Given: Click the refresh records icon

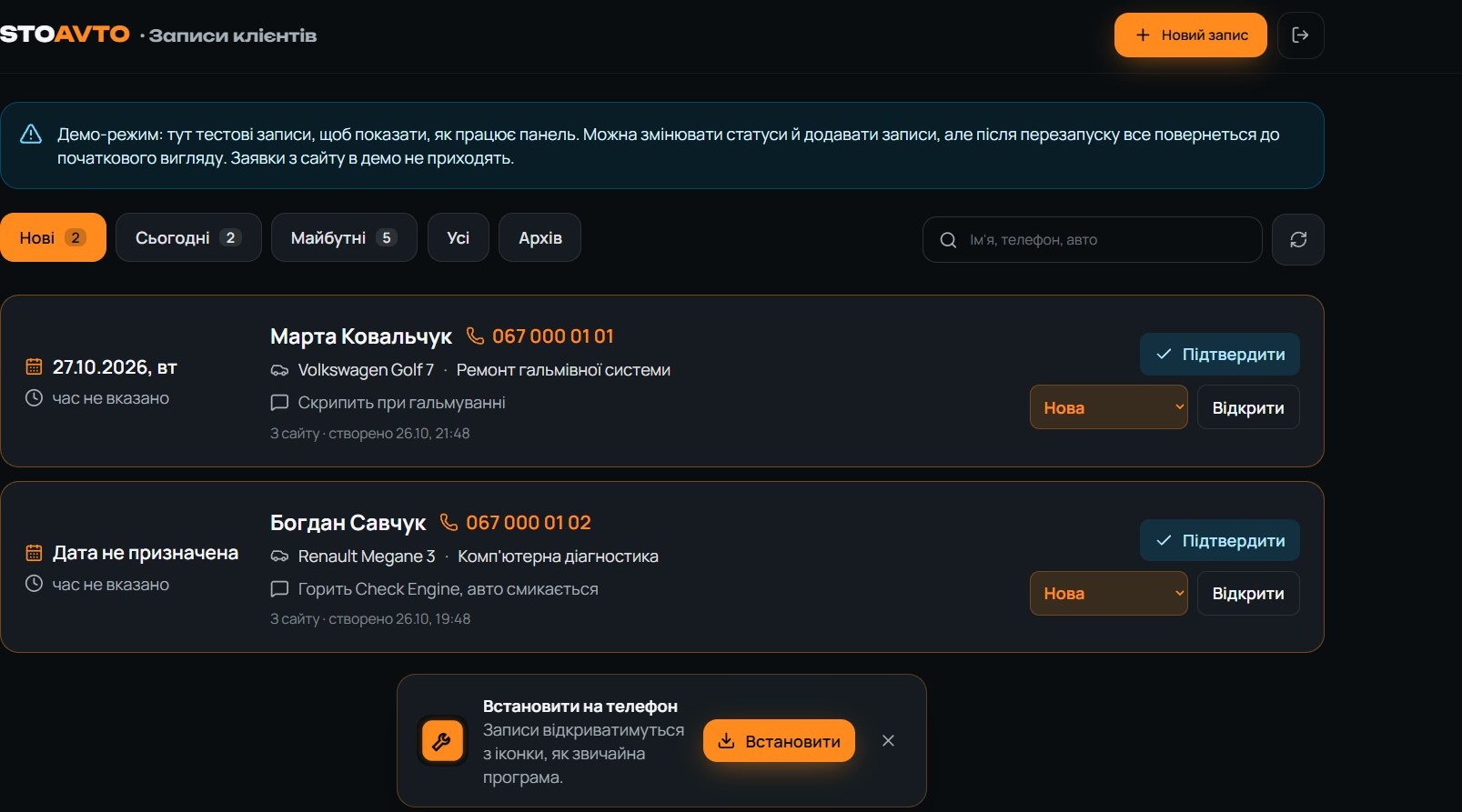Looking at the screenshot, I should pyautogui.click(x=1298, y=239).
